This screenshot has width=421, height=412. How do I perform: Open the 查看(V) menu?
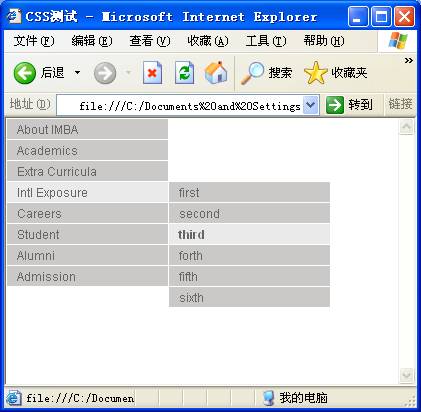[x=150, y=41]
